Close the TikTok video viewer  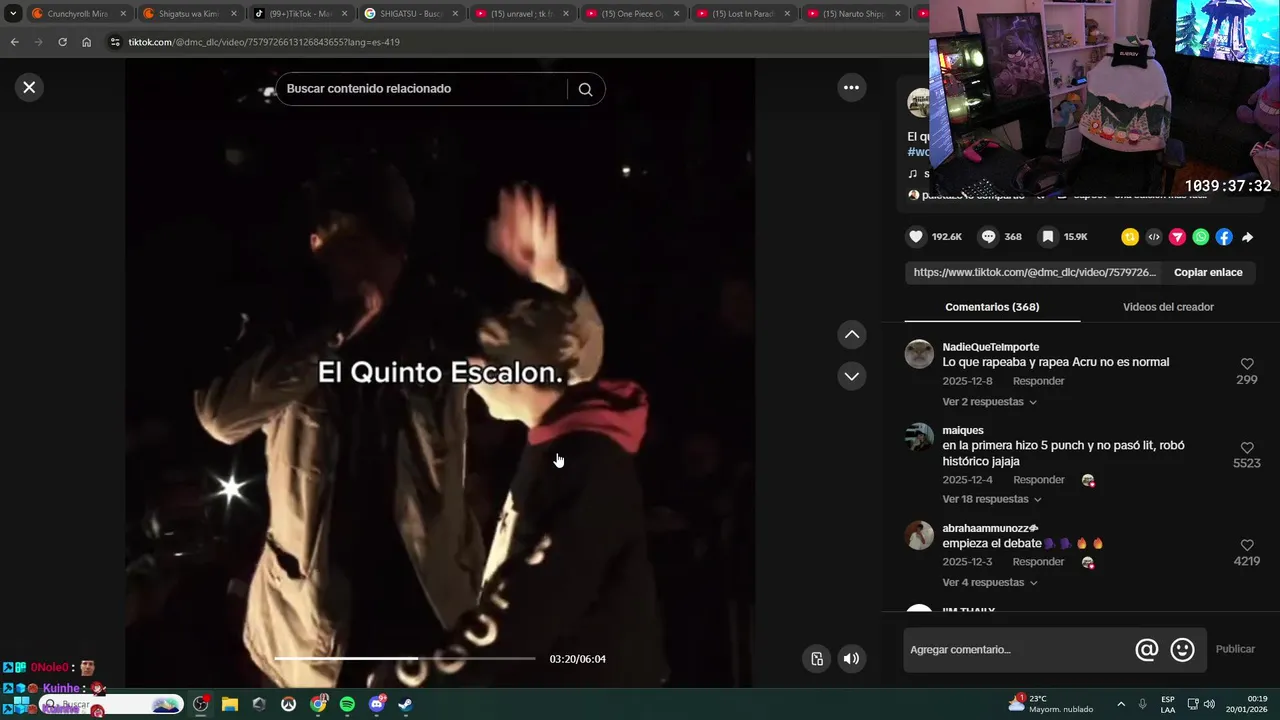coord(29,87)
